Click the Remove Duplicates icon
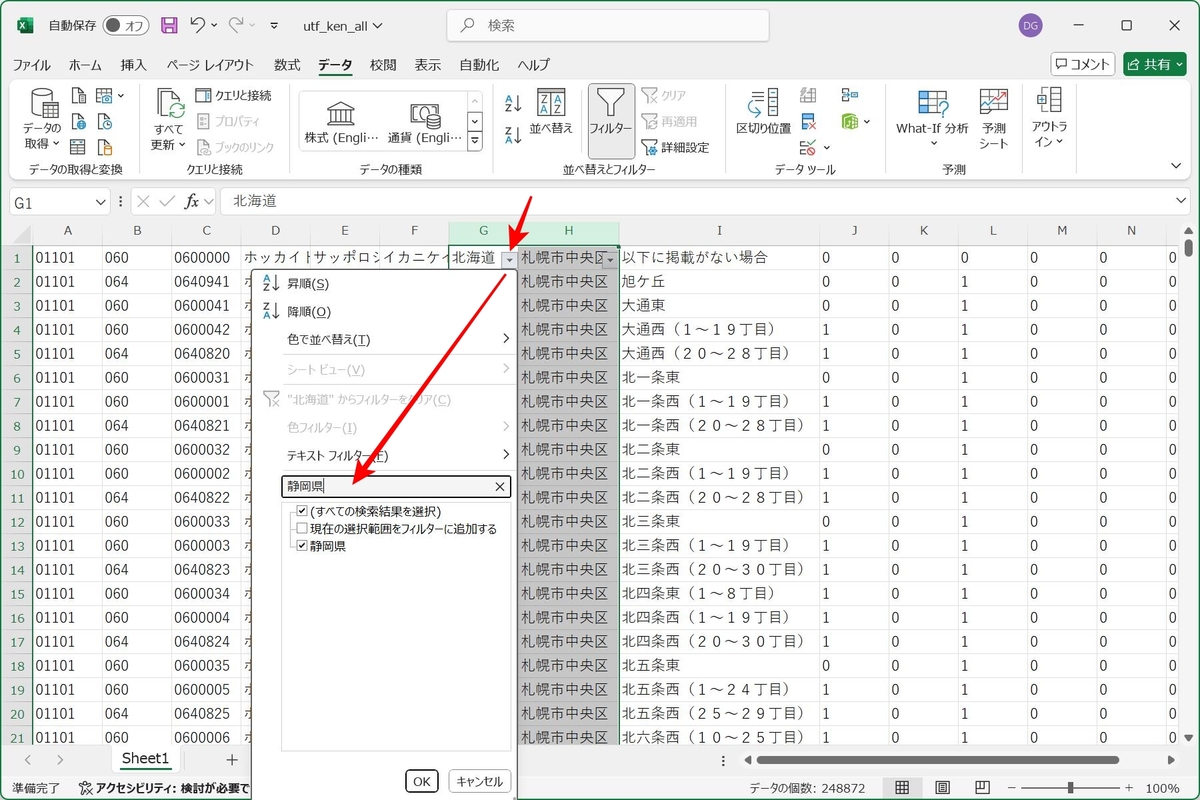 (809, 122)
